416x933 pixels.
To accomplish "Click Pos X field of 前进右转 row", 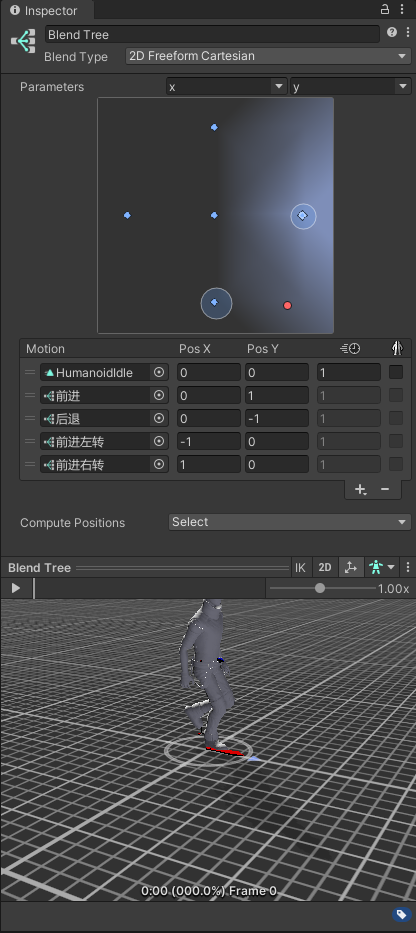I will (x=208, y=464).
